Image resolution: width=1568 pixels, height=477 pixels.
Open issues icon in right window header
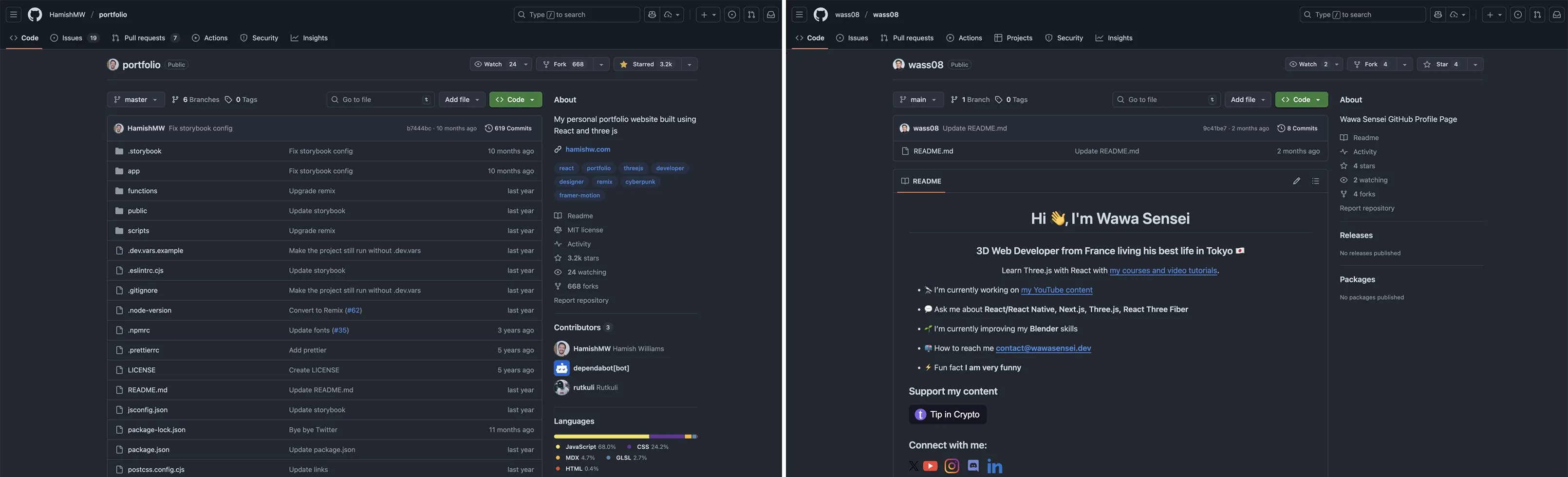pos(1518,15)
